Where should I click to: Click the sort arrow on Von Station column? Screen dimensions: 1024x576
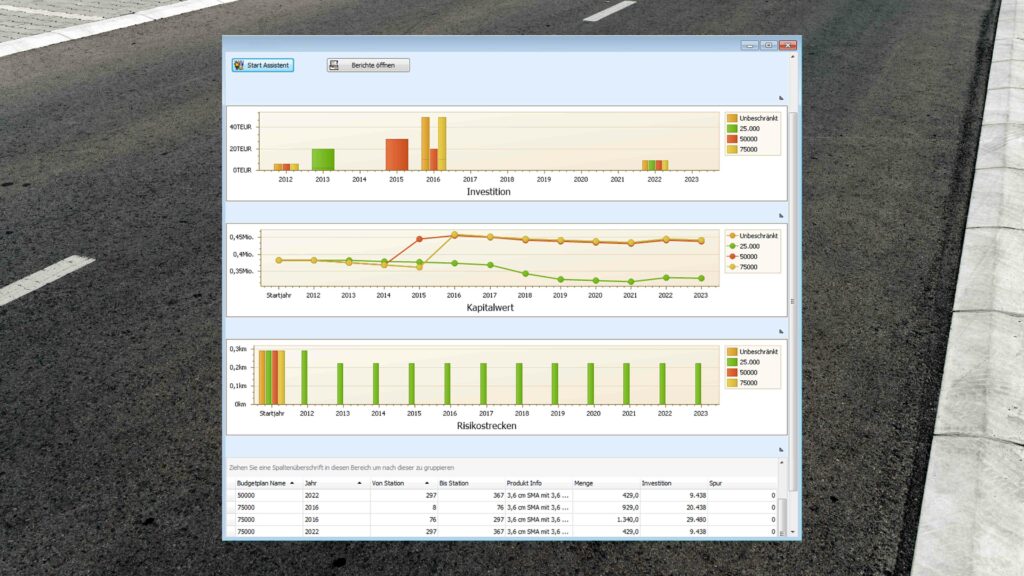[x=427, y=483]
